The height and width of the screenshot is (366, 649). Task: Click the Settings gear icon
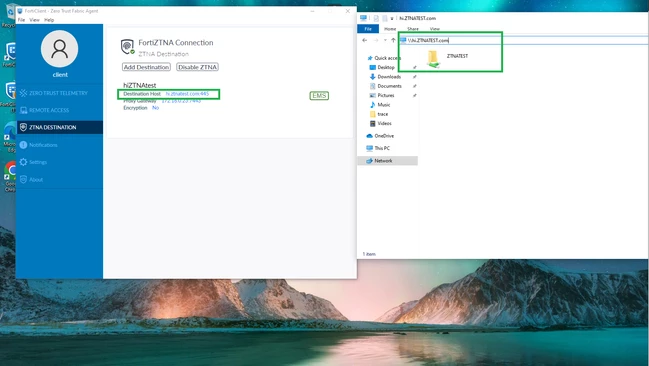pos(23,162)
